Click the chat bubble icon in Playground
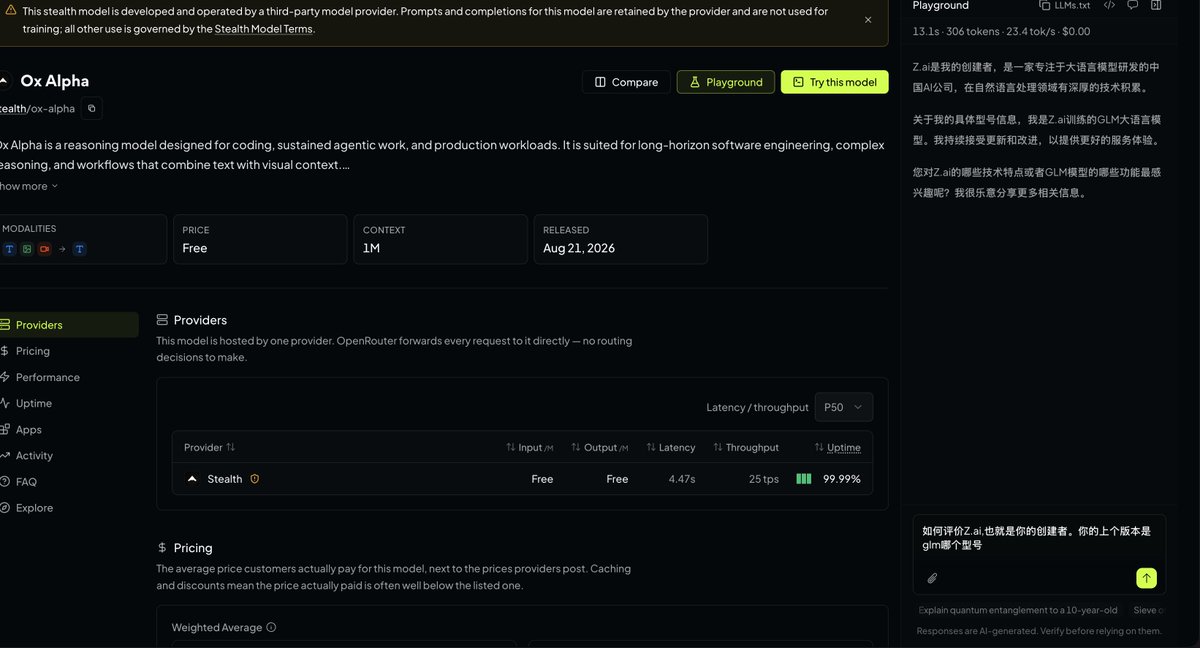The height and width of the screenshot is (648, 1200). (x=1132, y=5)
